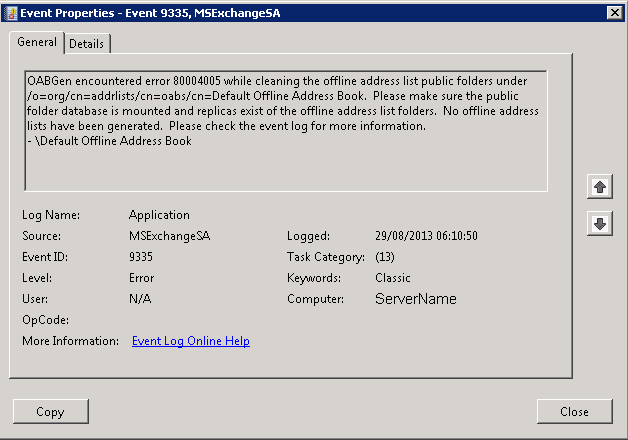Click the Event Properties title bar icon
Screen dimensions: 628x440
click(x=12, y=13)
